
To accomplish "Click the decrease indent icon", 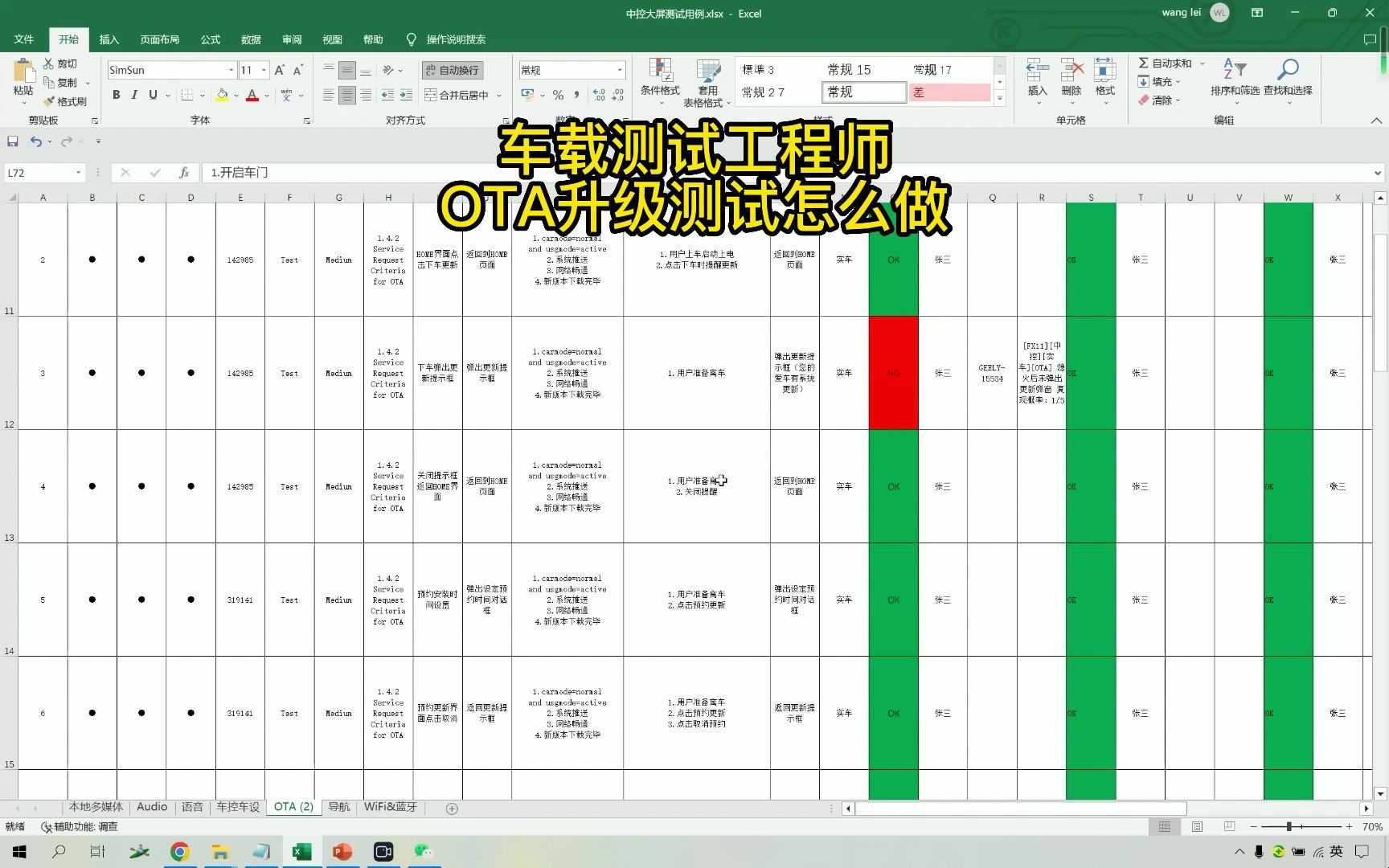I will pos(387,96).
